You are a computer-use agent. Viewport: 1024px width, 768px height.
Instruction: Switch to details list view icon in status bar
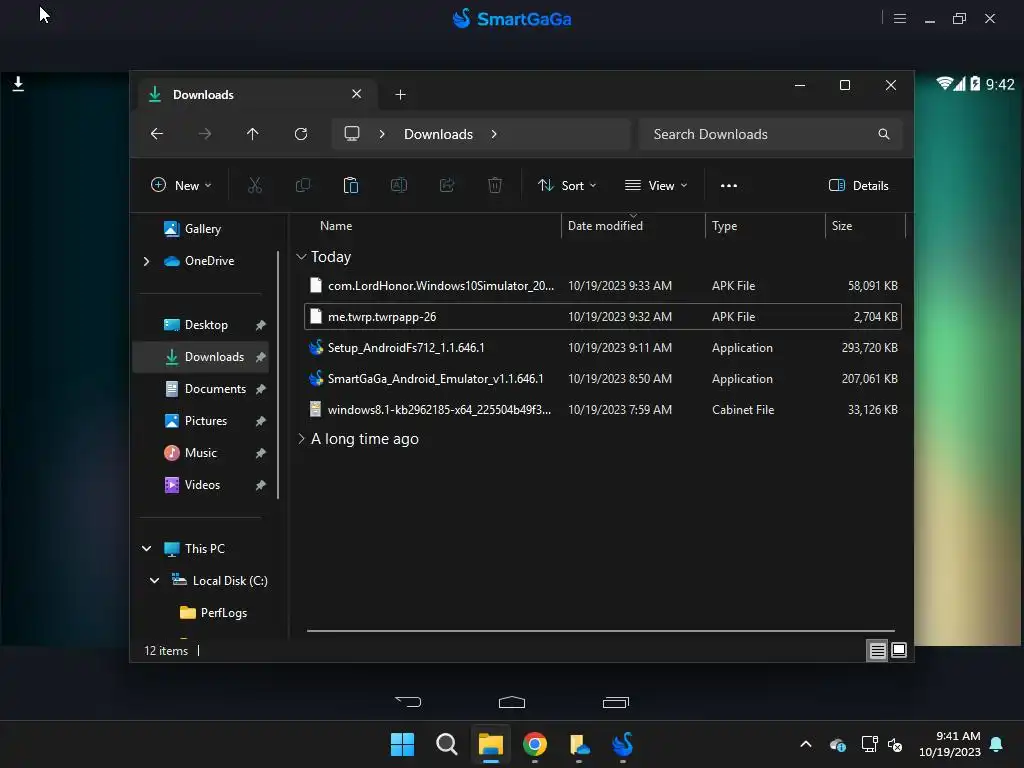[877, 650]
